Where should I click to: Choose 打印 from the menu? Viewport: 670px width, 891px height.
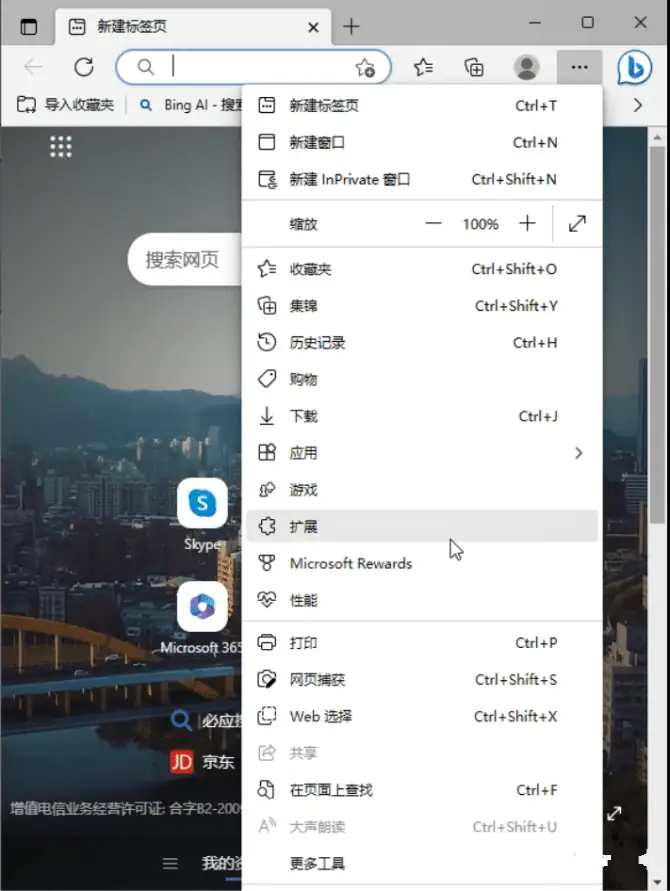click(x=422, y=643)
